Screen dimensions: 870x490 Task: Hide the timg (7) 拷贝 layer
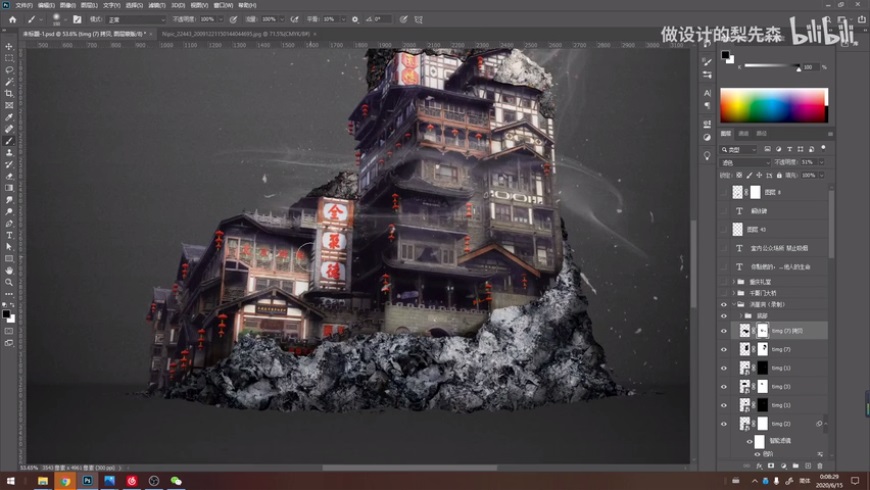[724, 331]
